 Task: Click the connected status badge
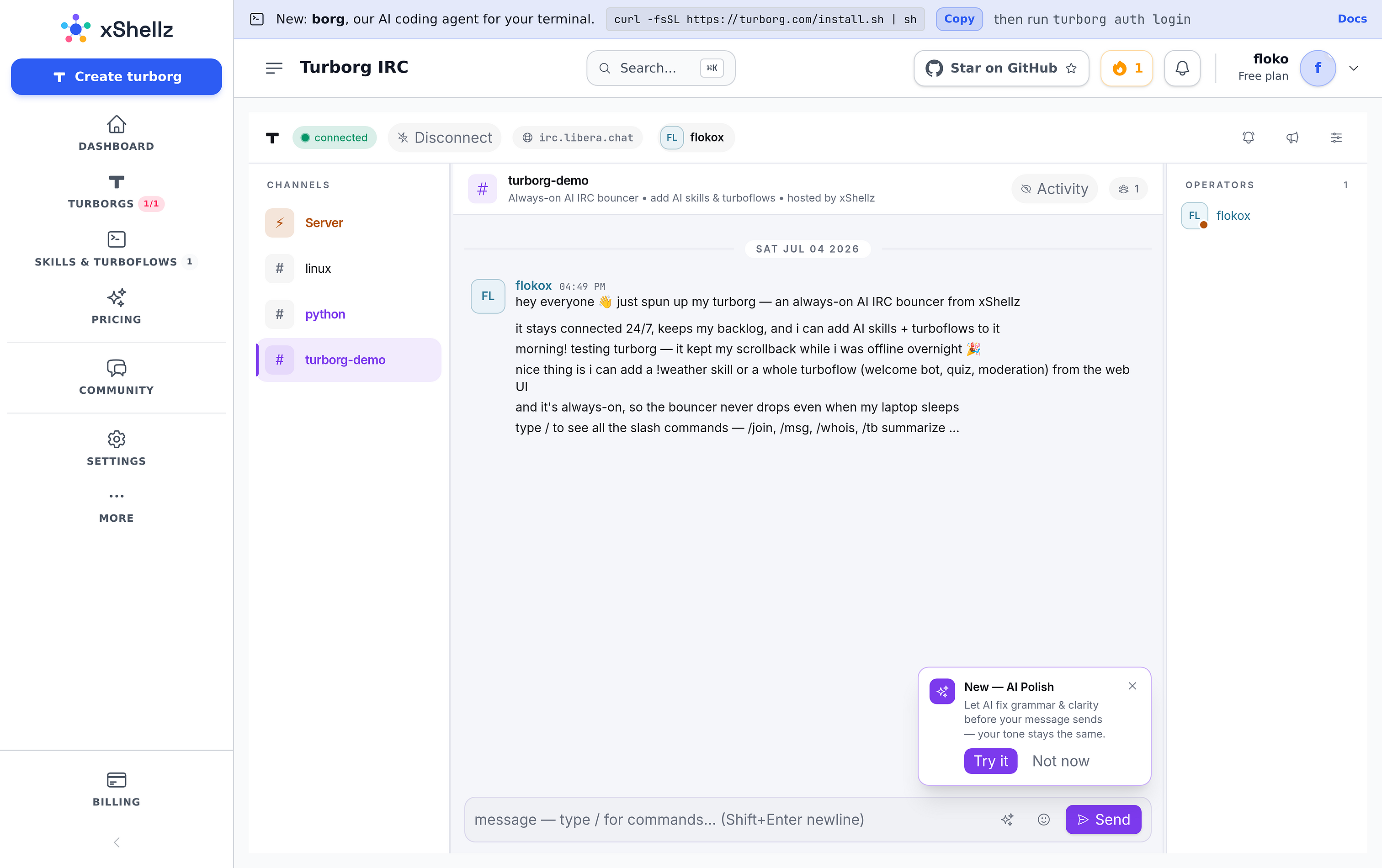334,137
